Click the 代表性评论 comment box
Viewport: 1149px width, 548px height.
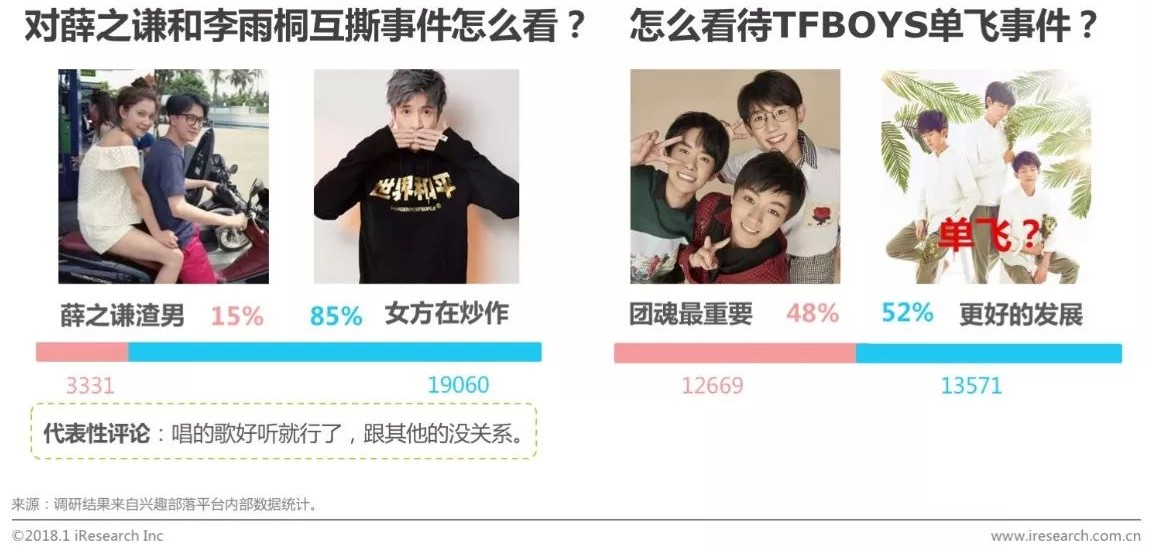click(284, 431)
